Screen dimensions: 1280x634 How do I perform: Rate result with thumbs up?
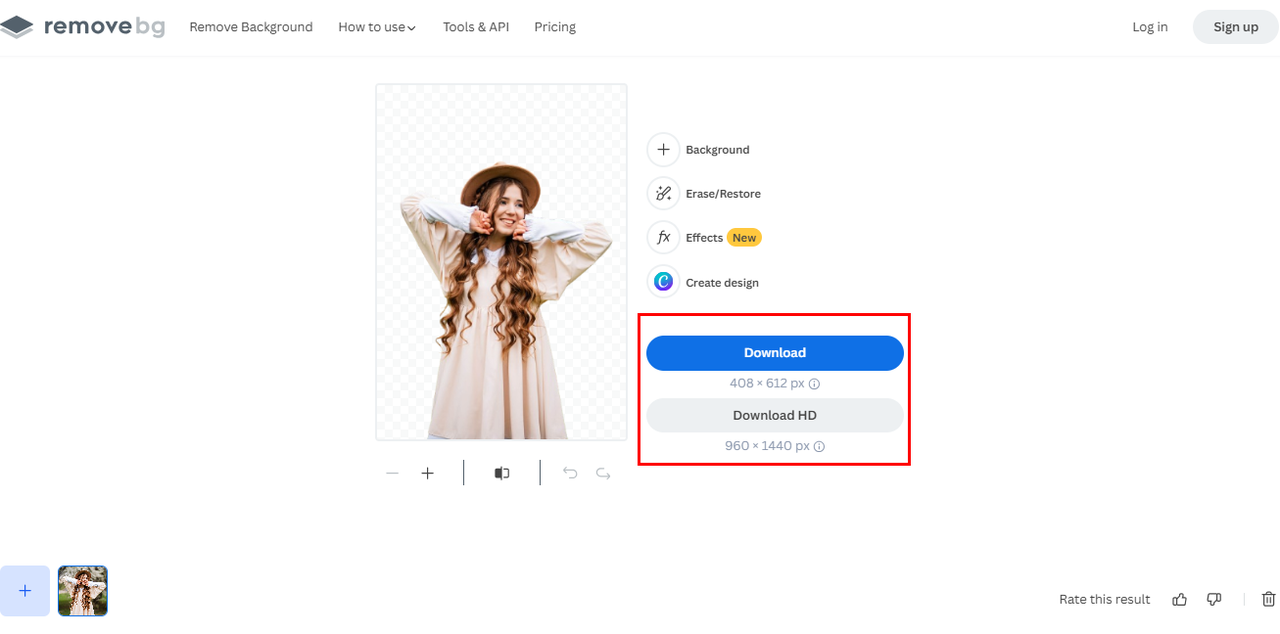1180,599
